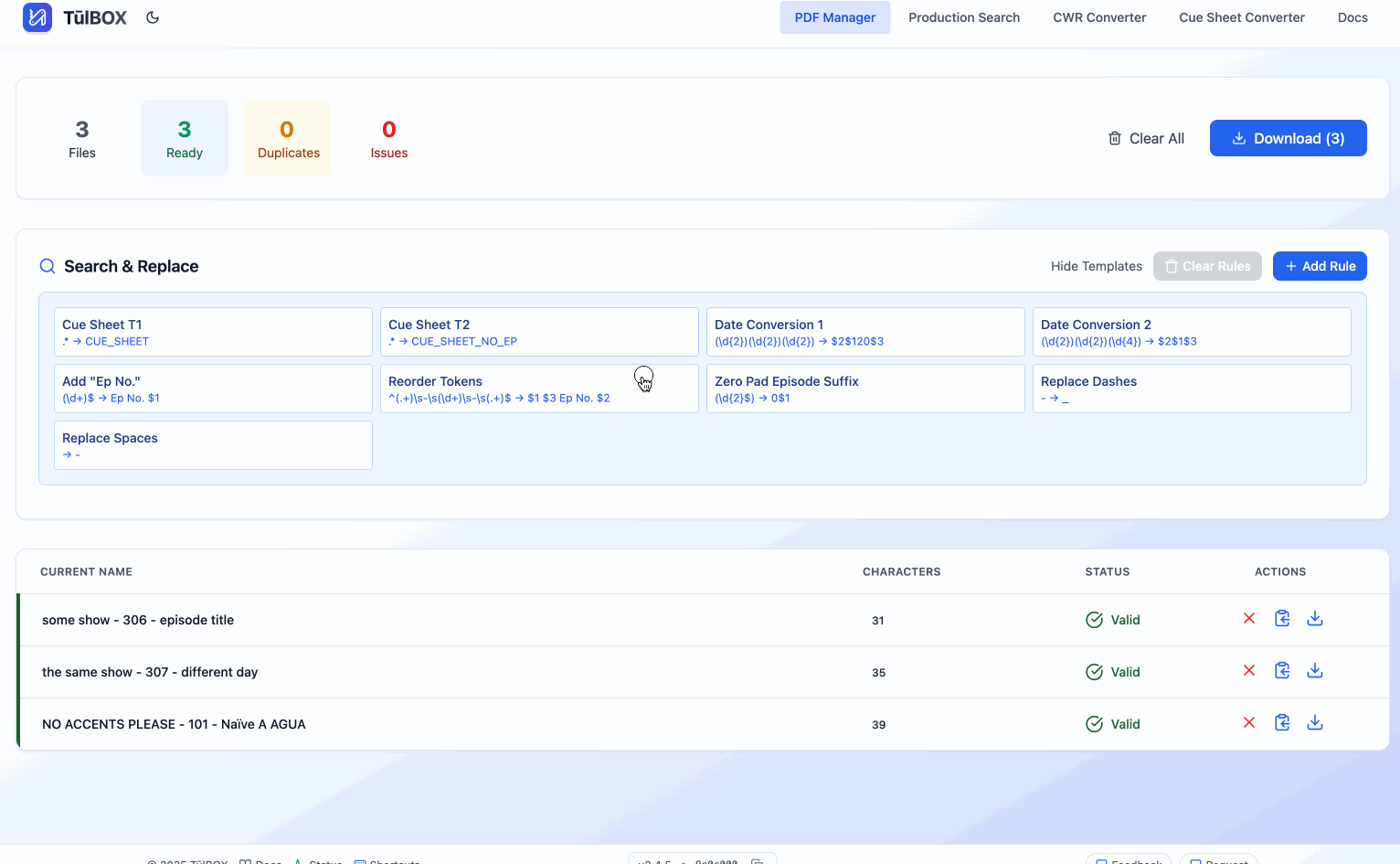
Task: Remove "the same show - 307" with red X icon
Action: [x=1249, y=670]
